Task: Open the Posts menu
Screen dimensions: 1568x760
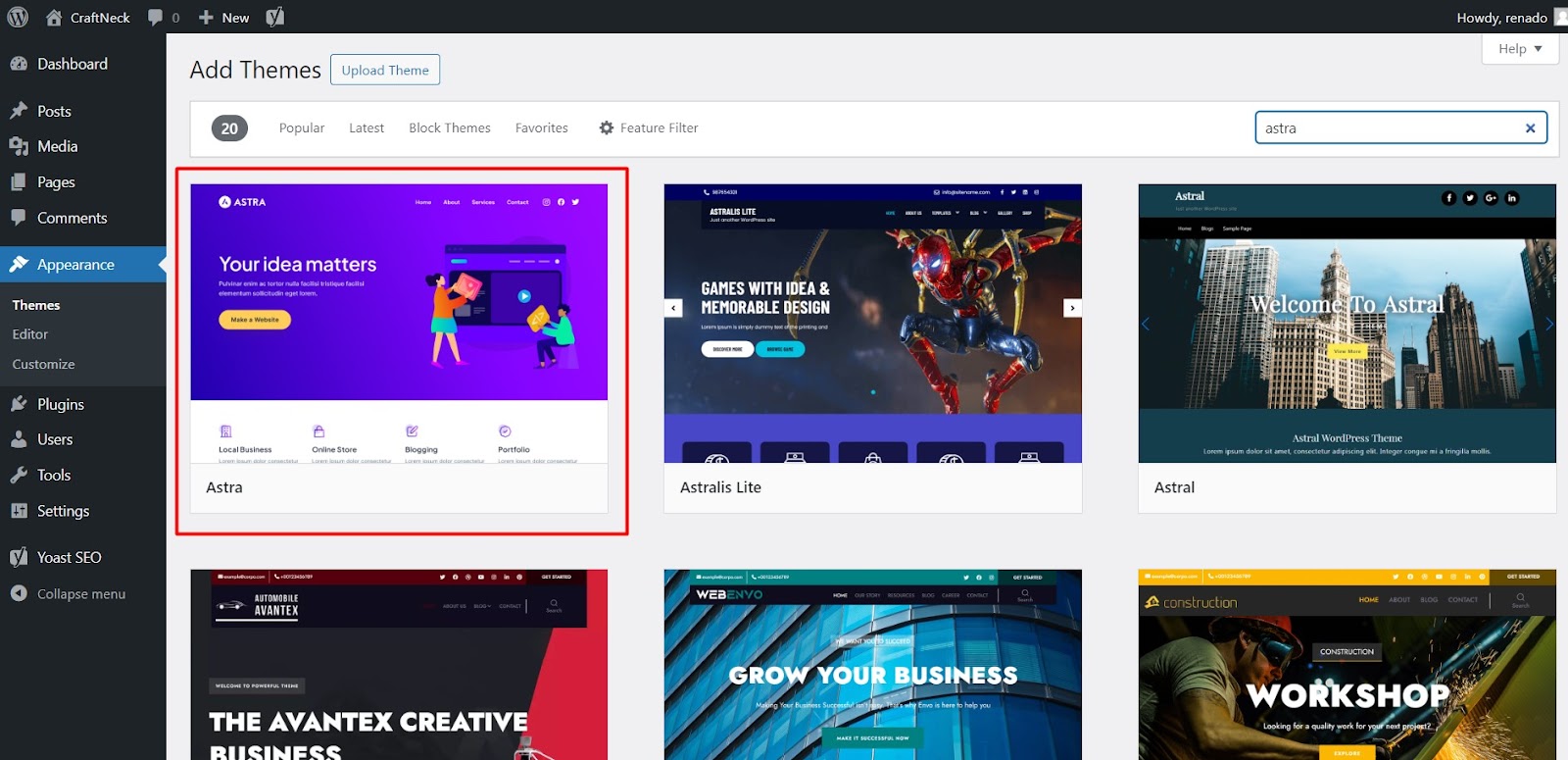Action: (x=54, y=111)
